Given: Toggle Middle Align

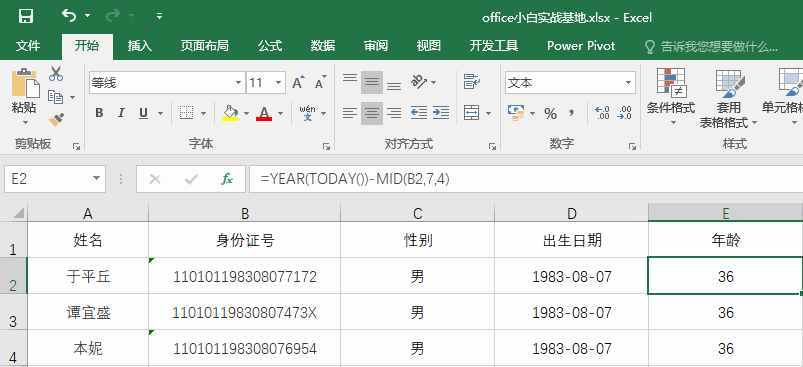Looking at the screenshot, I should [372, 82].
